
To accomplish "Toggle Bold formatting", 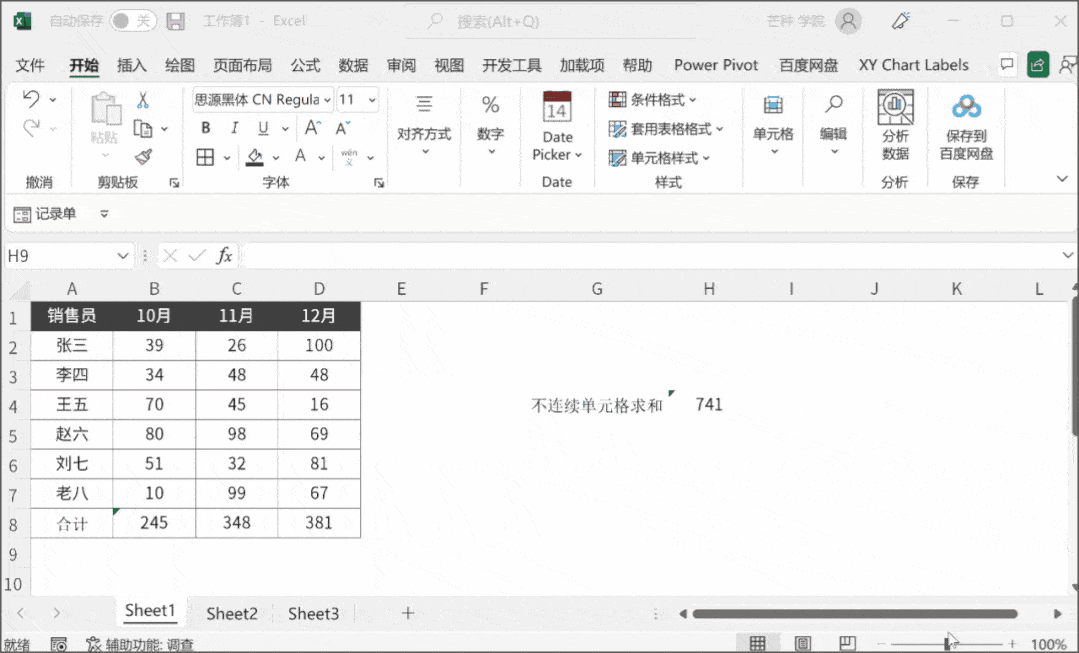I will pos(205,128).
